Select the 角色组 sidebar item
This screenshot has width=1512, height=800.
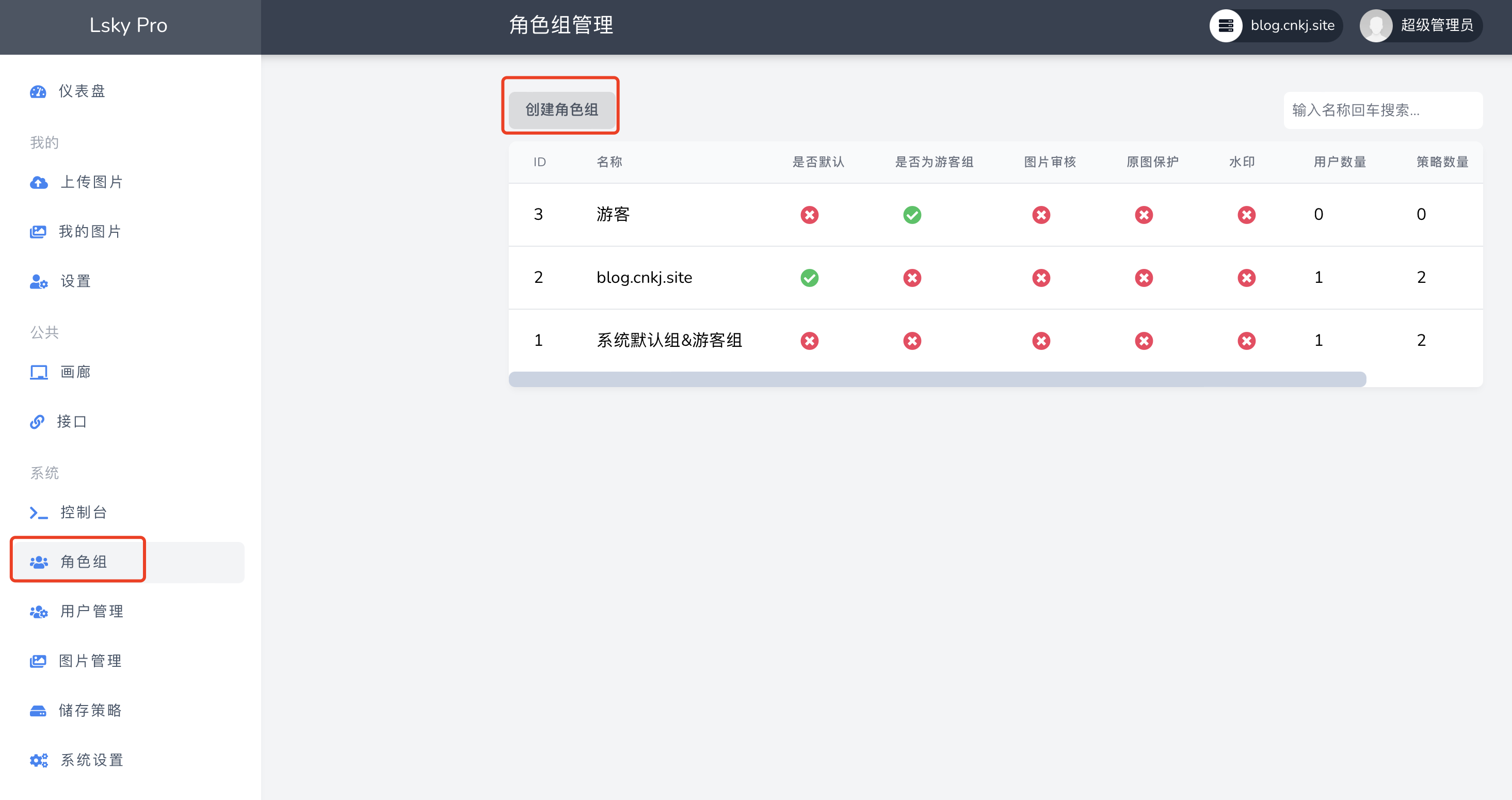pyautogui.click(x=84, y=562)
